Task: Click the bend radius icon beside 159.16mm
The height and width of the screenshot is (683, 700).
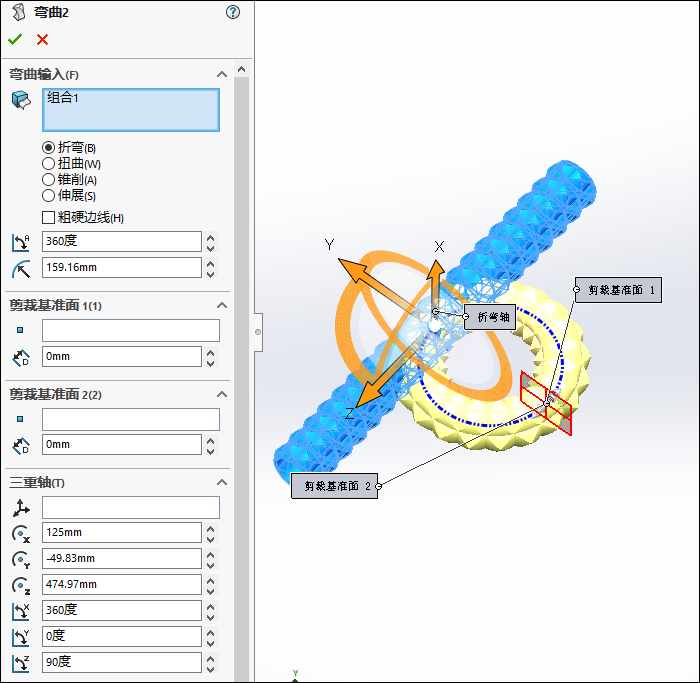Action: [21, 268]
